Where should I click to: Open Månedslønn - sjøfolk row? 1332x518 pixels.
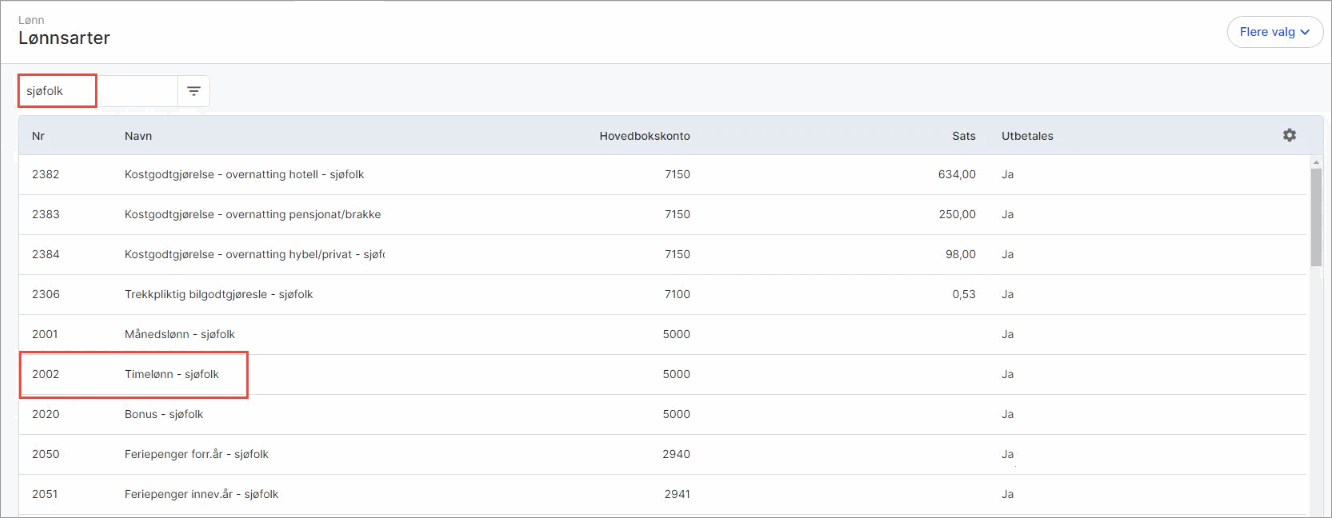[664, 335]
